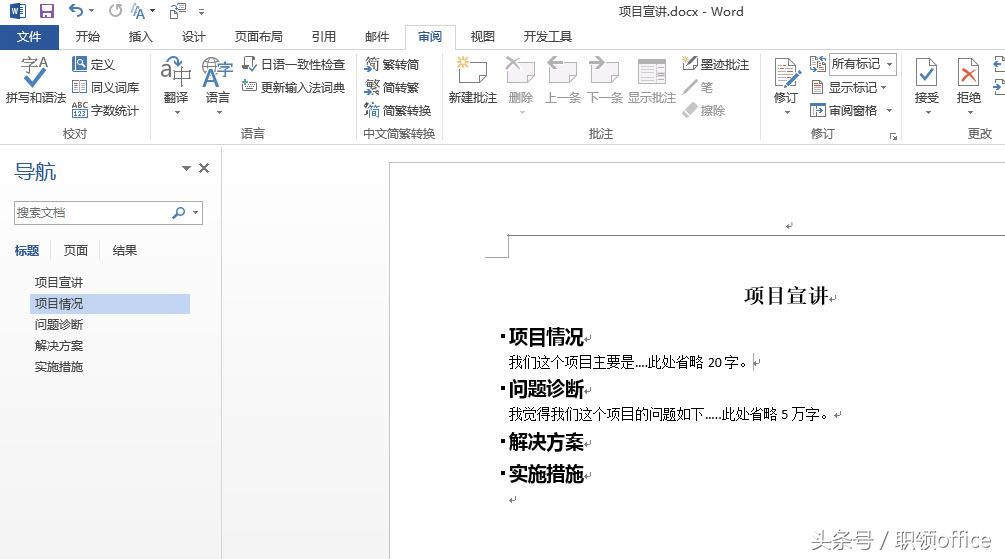Jump to heading 问题诊断 in navigation
Screen dimensions: 1005x559
coord(59,325)
